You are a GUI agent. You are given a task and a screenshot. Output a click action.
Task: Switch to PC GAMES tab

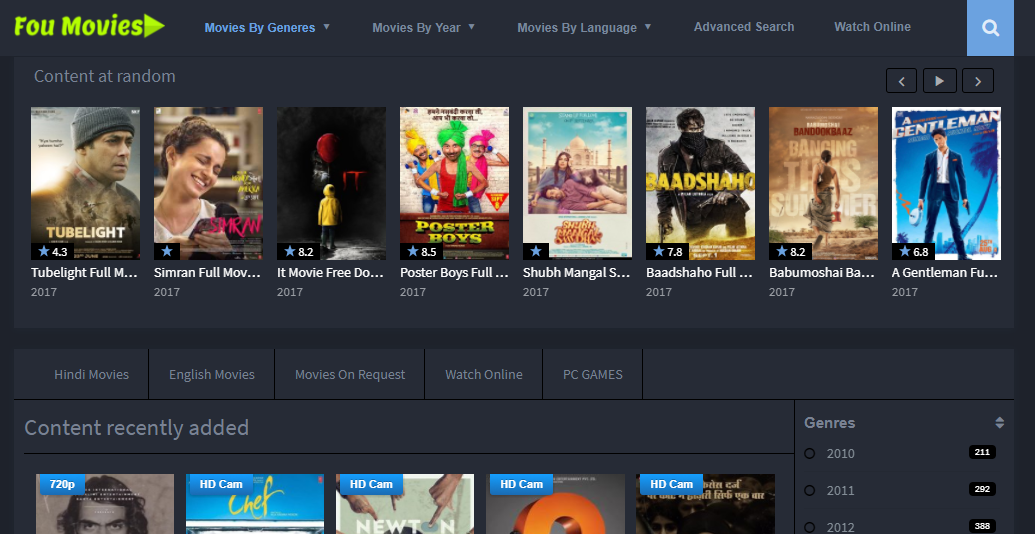593,374
